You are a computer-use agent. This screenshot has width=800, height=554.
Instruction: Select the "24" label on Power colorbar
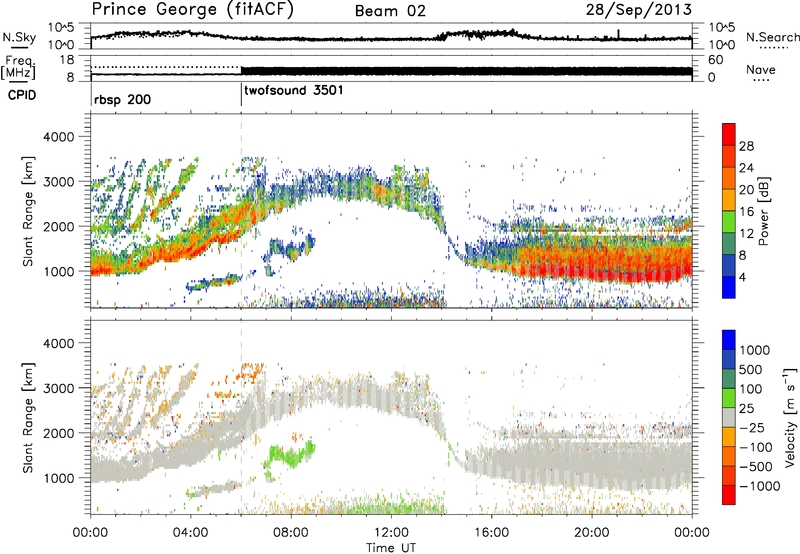(x=746, y=168)
